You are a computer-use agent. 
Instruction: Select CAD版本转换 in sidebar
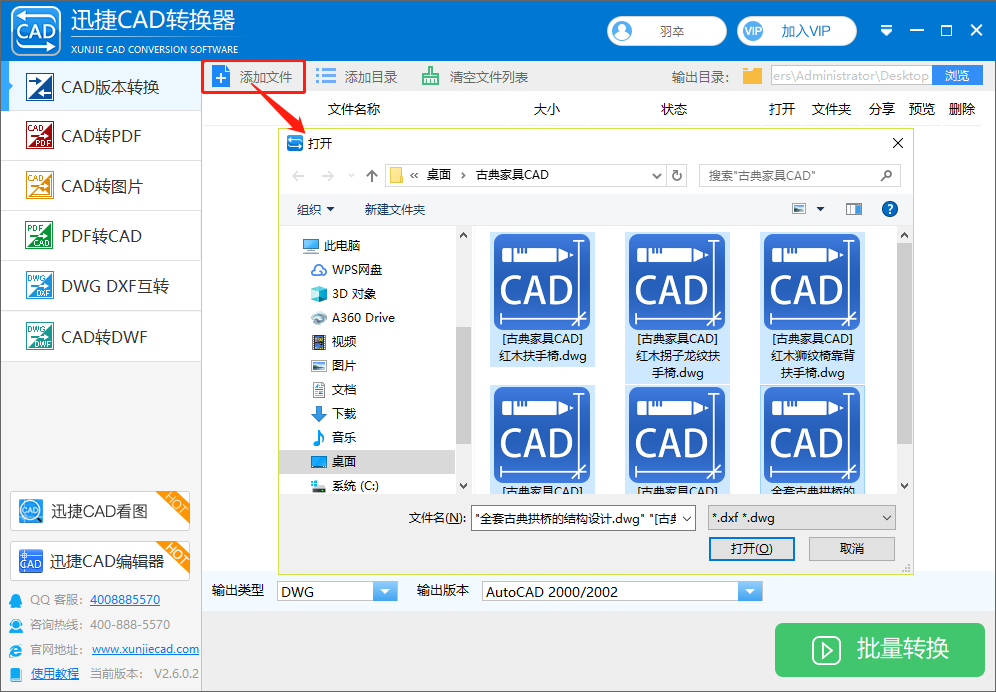click(x=102, y=86)
